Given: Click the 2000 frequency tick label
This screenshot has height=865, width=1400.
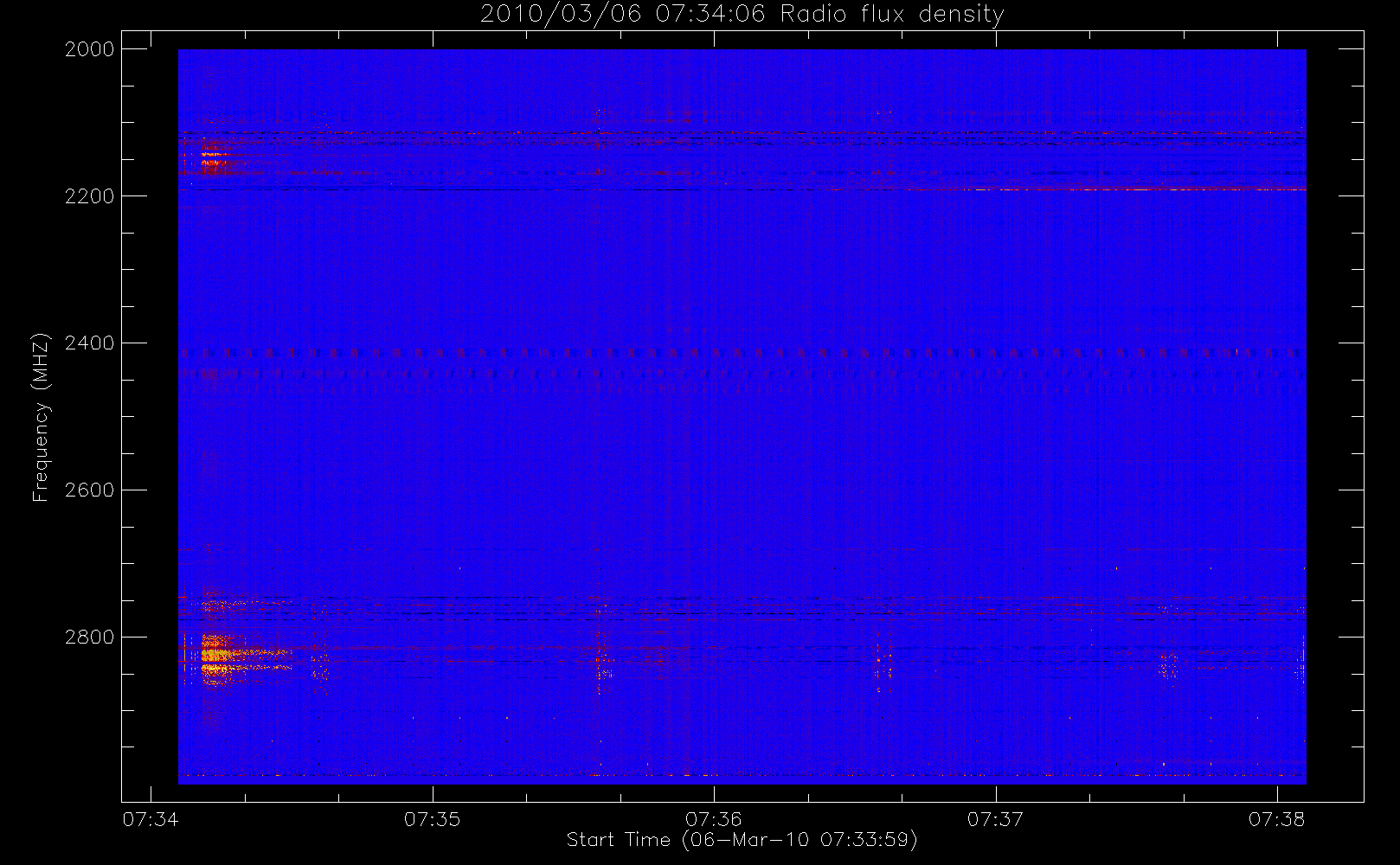Looking at the screenshot, I should pyautogui.click(x=90, y=49).
